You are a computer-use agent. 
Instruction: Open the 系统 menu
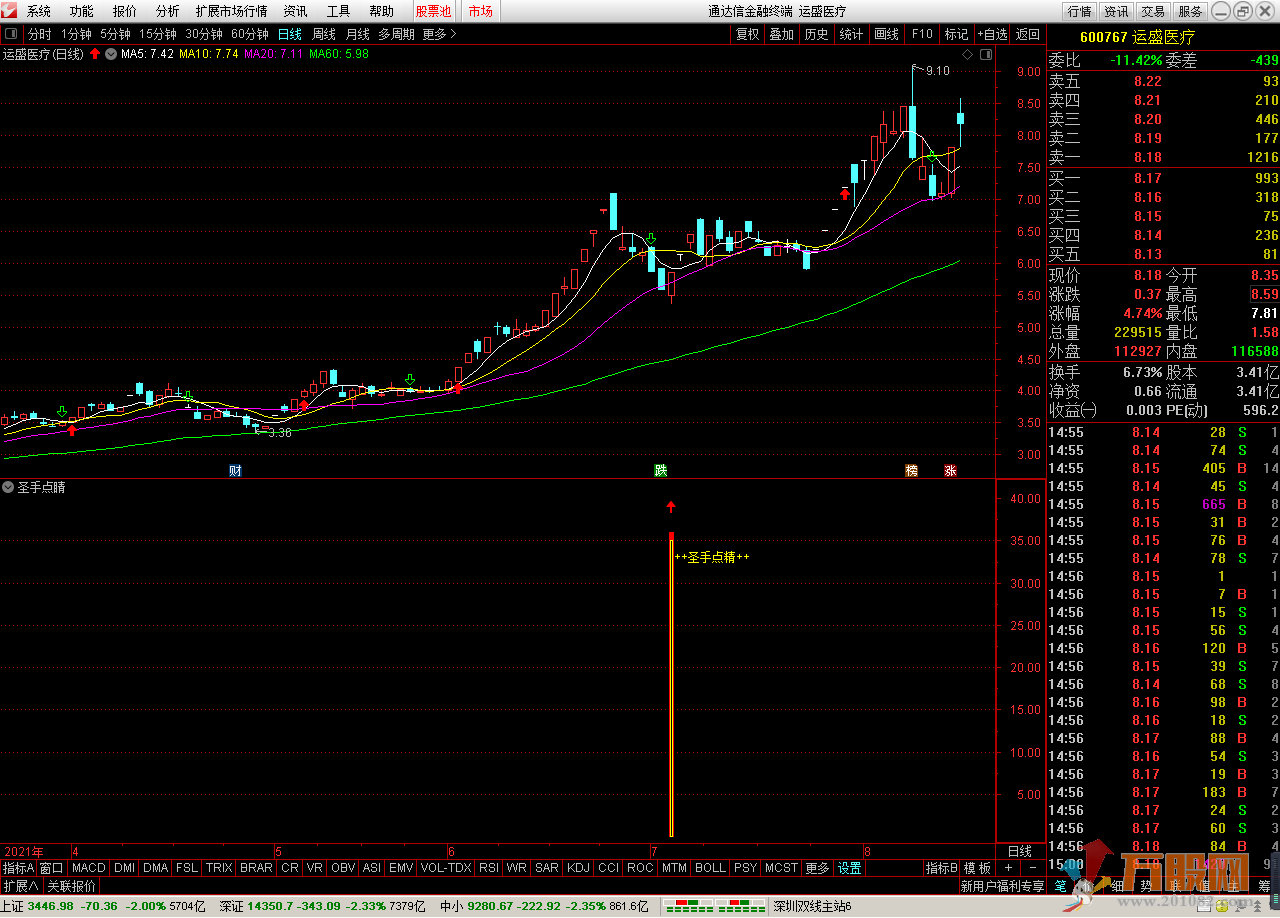pos(39,11)
